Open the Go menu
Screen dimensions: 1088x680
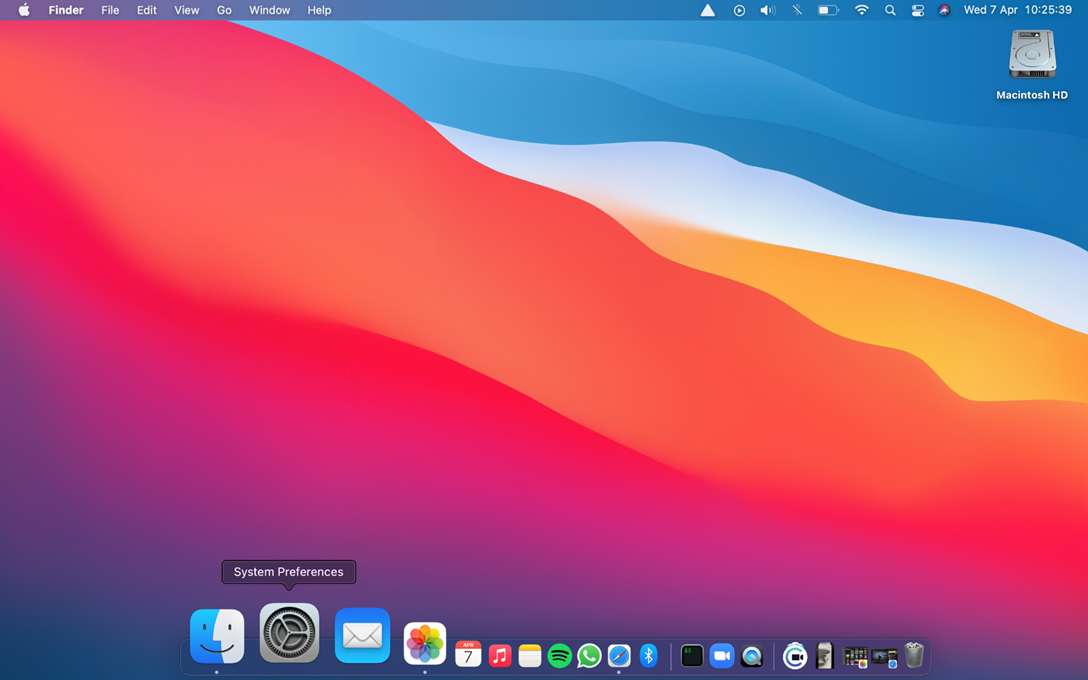(224, 10)
